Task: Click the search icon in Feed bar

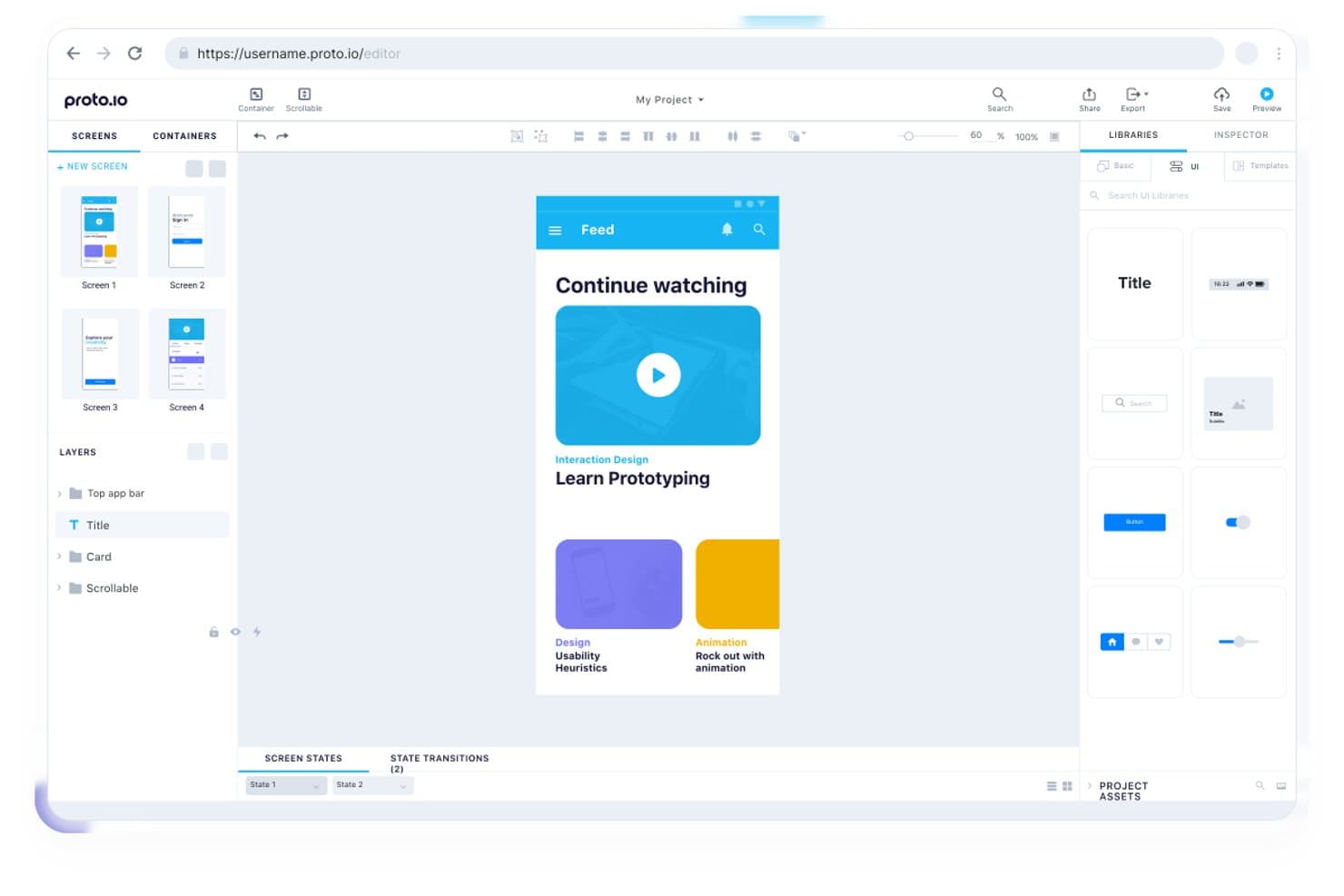Action: 759,230
